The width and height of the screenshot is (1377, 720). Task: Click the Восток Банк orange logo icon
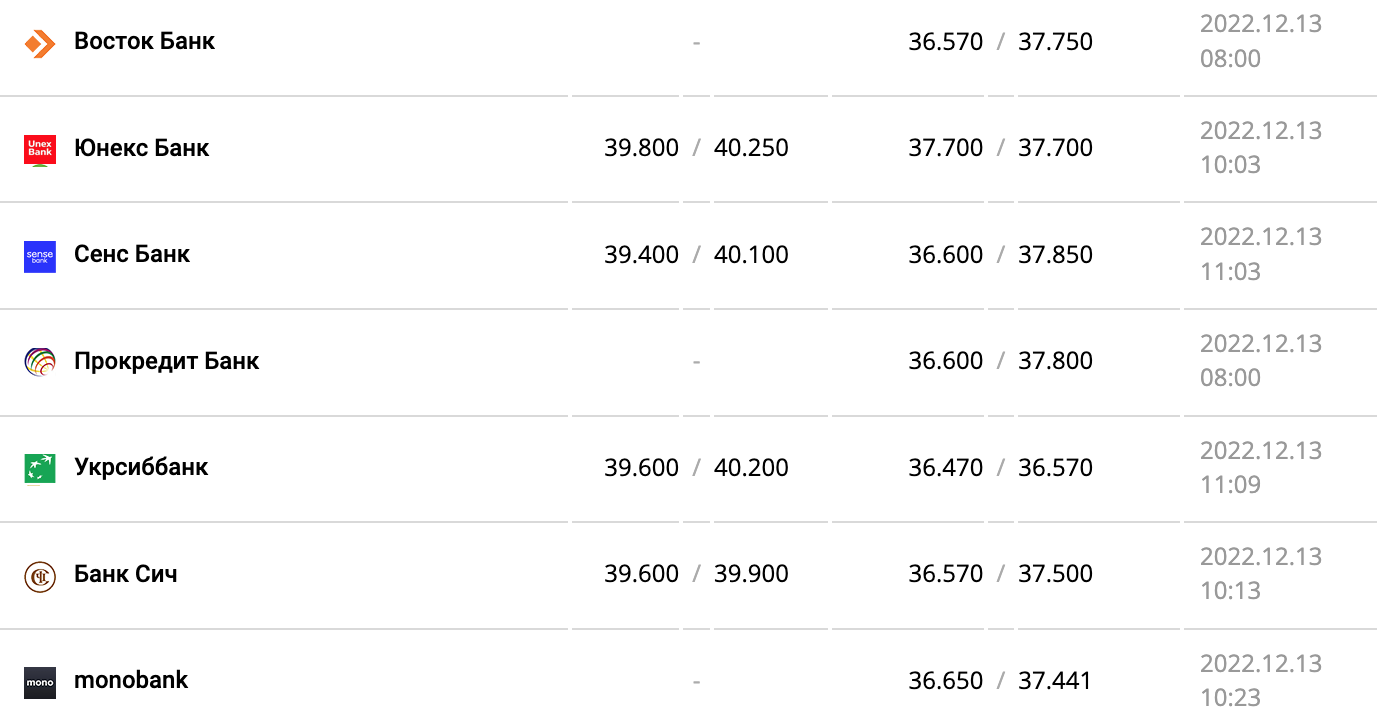pyautogui.click(x=40, y=42)
